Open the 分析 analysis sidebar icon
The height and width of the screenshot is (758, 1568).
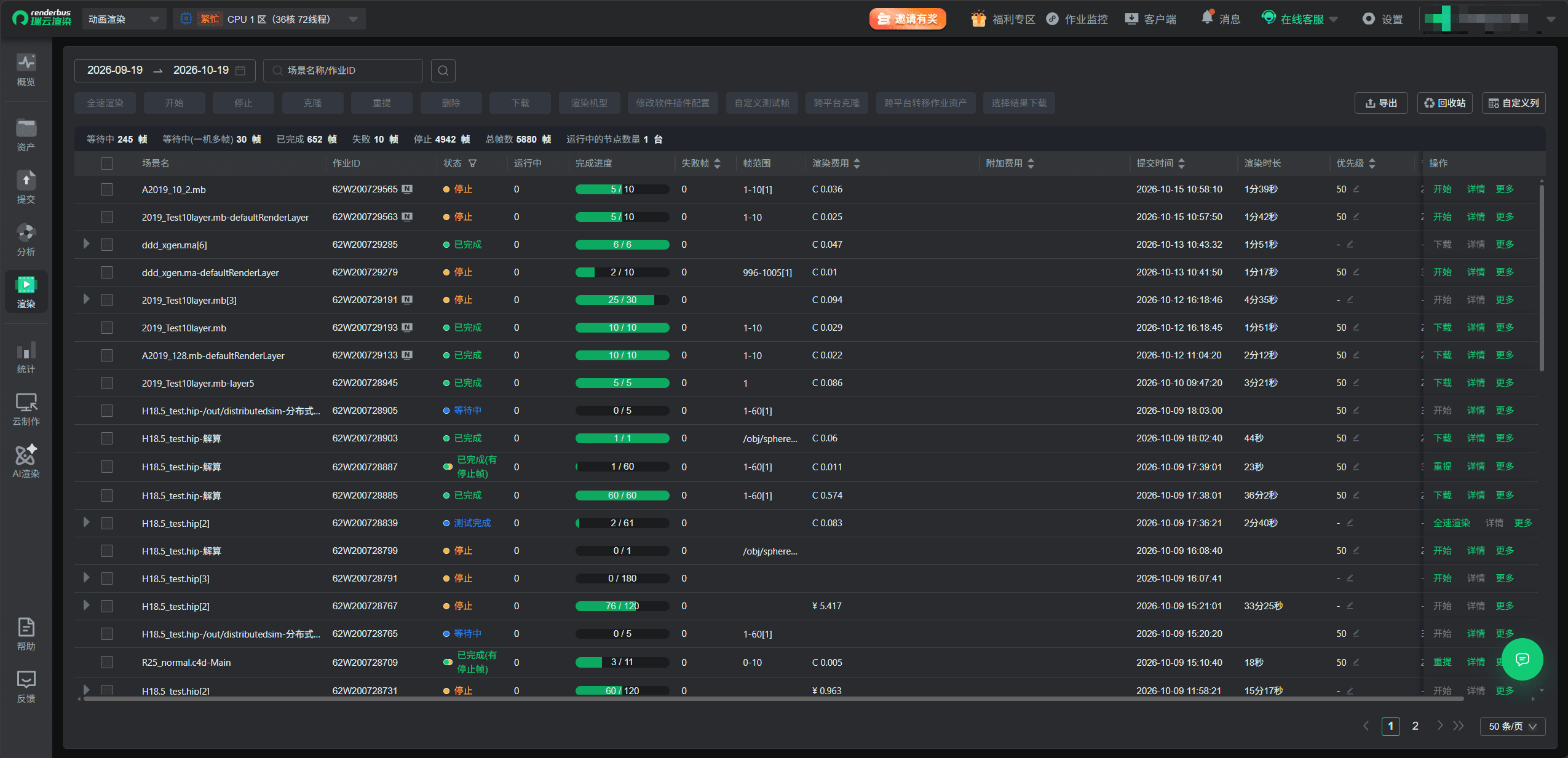(26, 239)
